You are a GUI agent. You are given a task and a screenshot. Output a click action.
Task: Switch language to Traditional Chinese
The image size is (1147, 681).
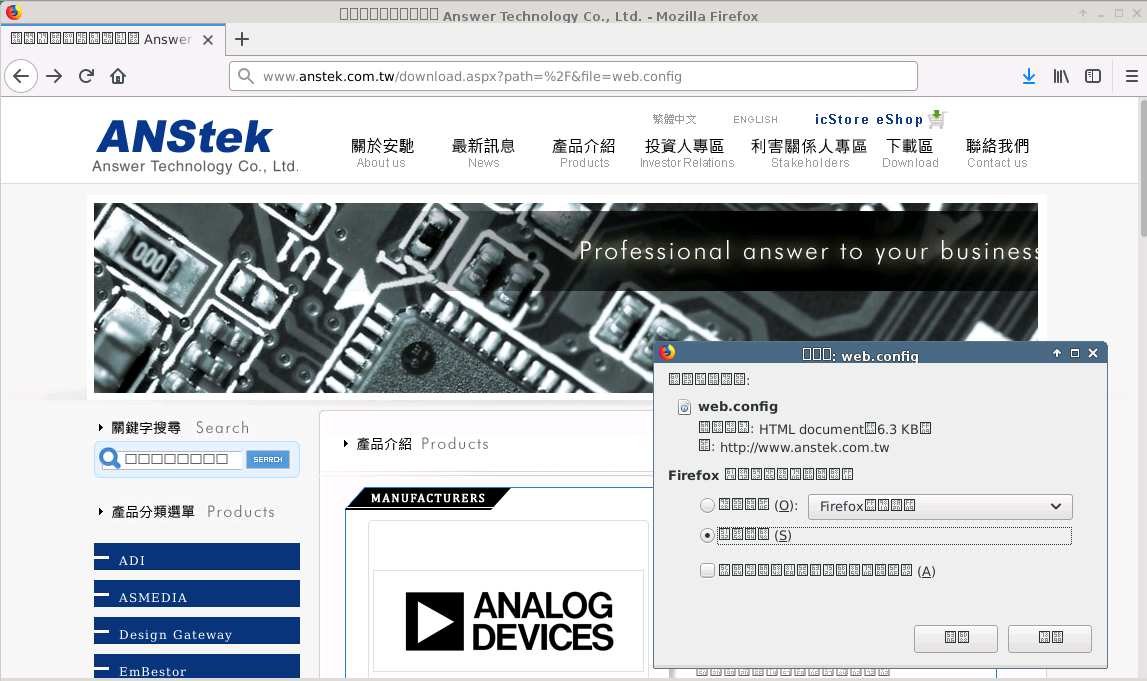(674, 118)
